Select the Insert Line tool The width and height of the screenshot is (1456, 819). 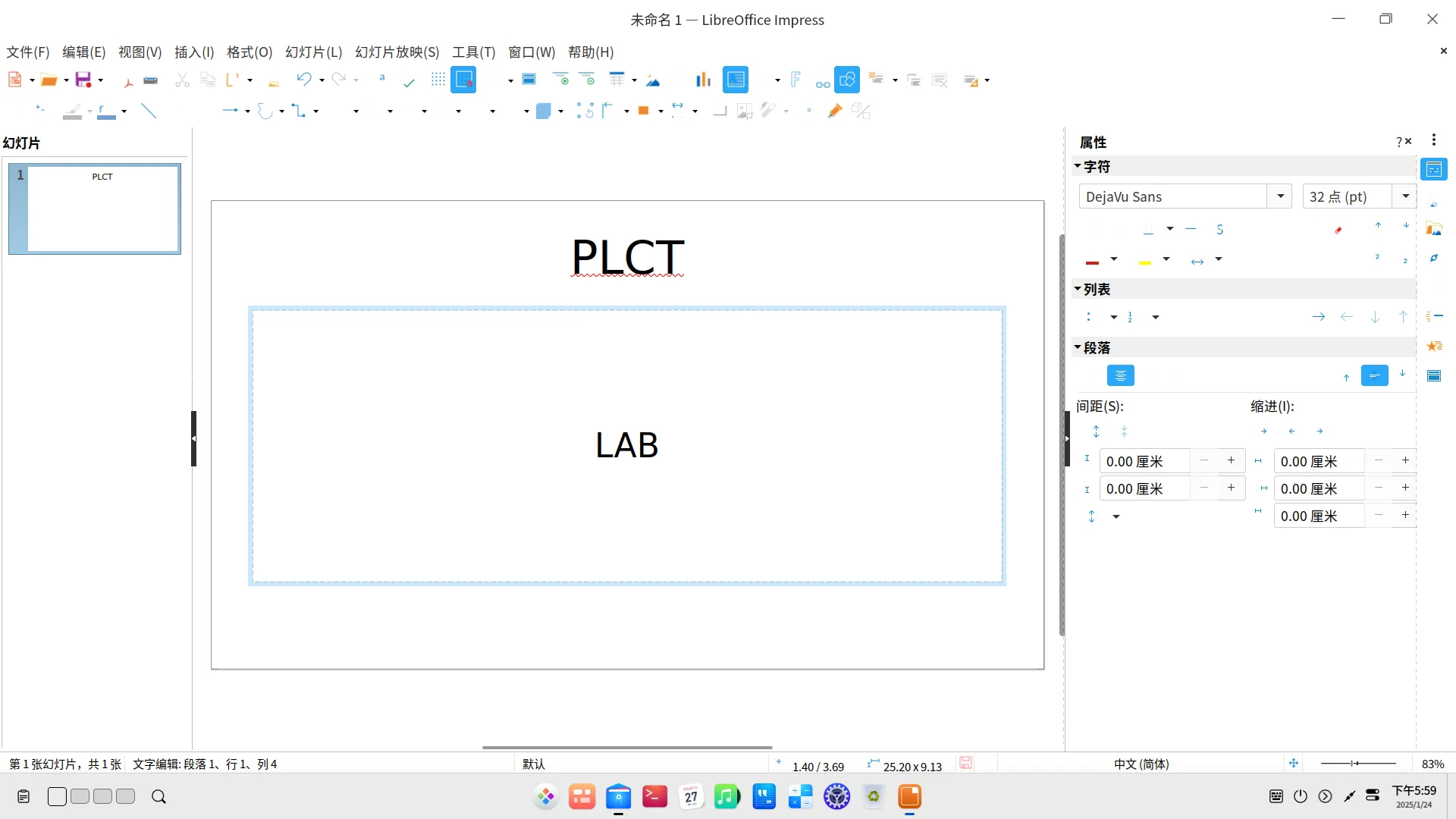point(149,111)
